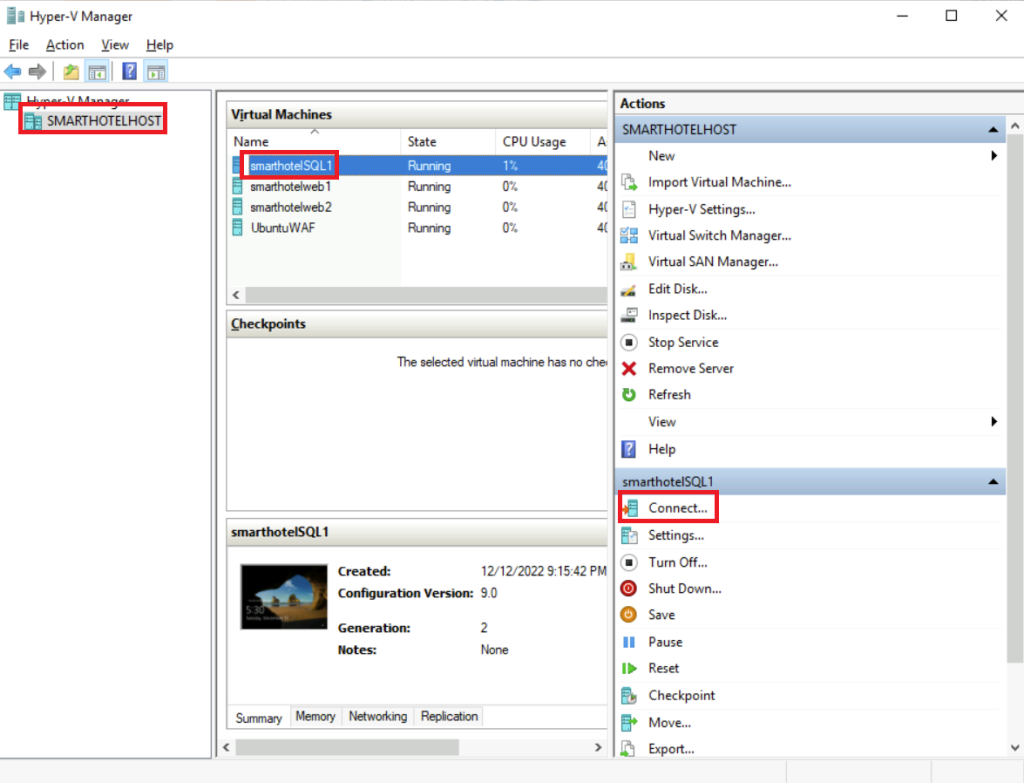Click the Move icon
Screen dimensions: 1024x783
coord(629,723)
